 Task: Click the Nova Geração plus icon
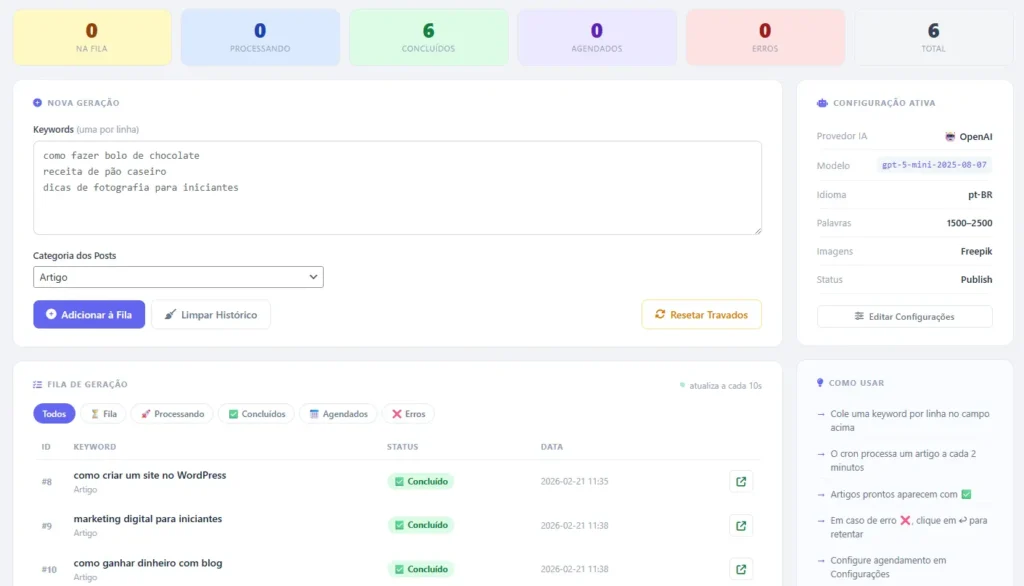pos(37,103)
